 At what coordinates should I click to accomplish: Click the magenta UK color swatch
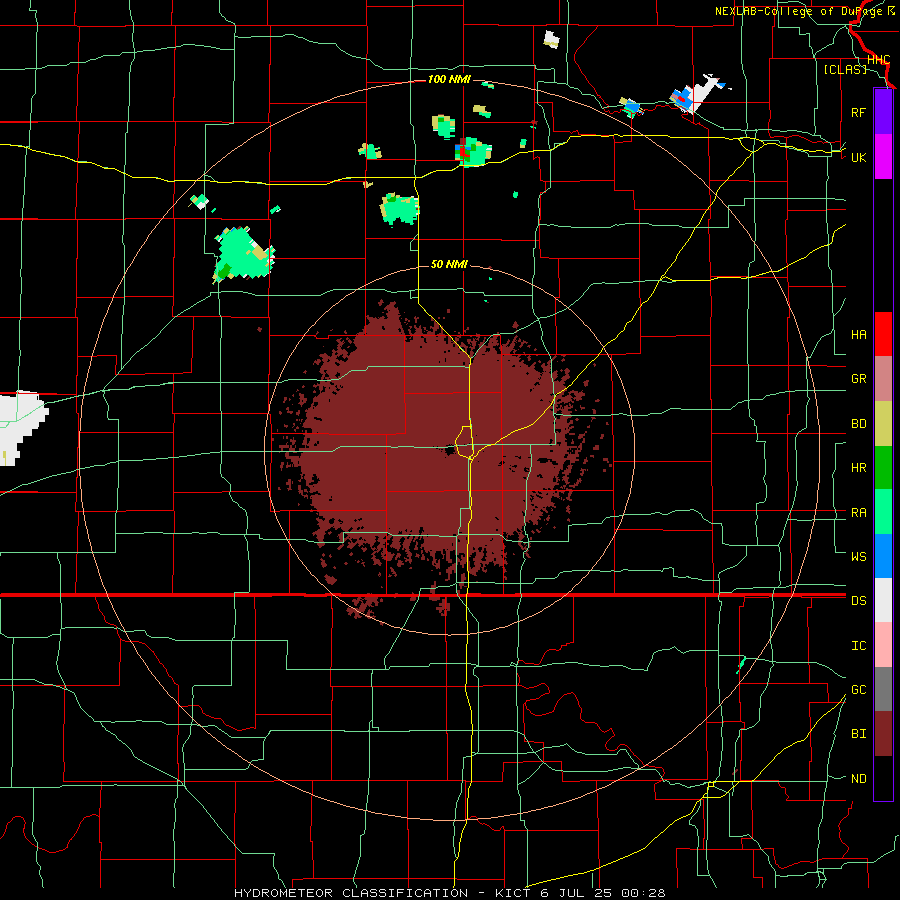[x=883, y=157]
